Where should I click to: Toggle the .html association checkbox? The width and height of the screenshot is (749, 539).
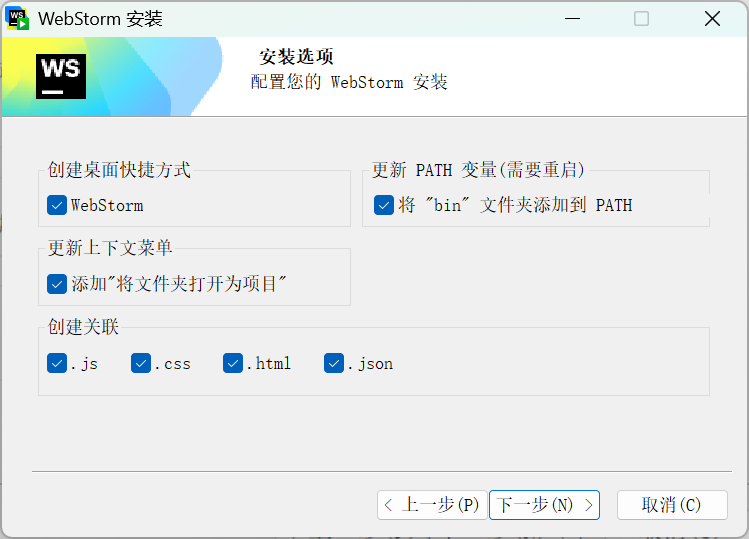click(233, 364)
